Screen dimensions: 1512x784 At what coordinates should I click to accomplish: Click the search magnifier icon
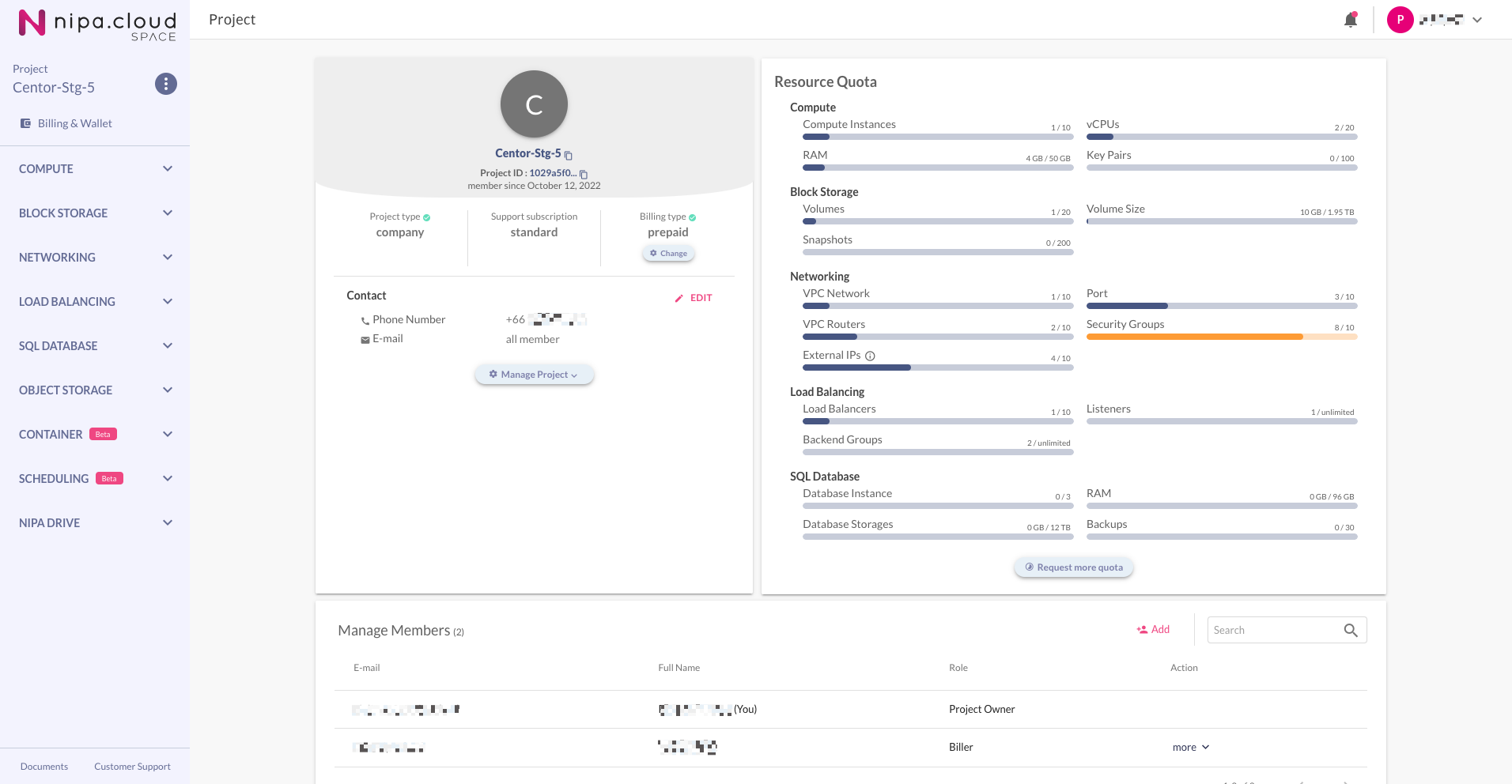point(1351,630)
